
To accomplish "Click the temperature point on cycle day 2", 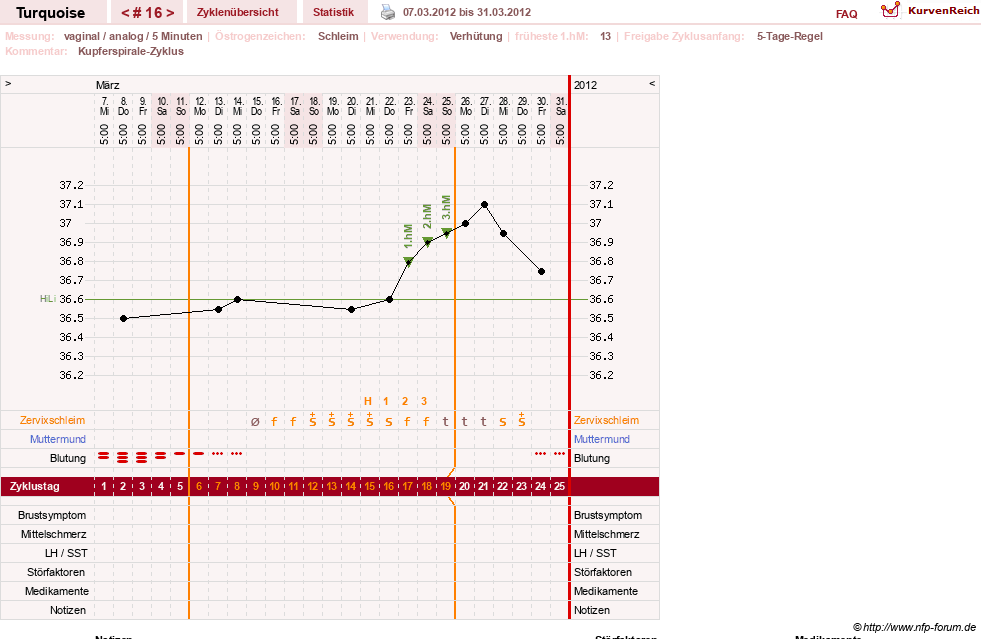I will (123, 319).
